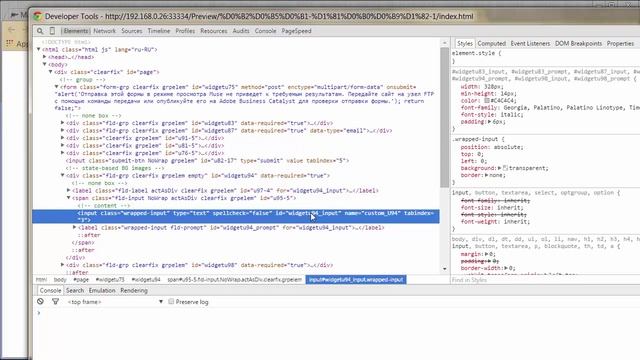Select the Styles sidebar tab
The height and width of the screenshot is (360, 640).
click(464, 43)
